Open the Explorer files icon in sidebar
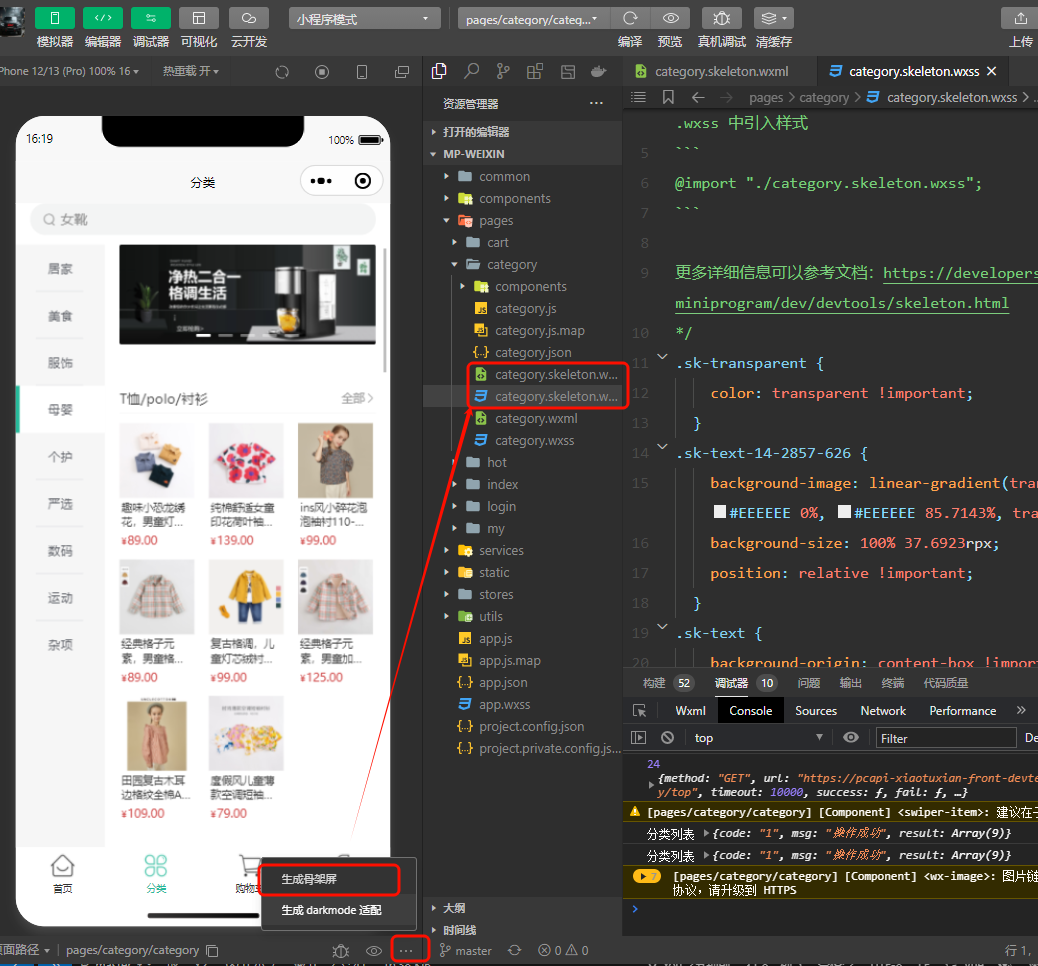Screen dimensions: 1038x966 tap(439, 72)
